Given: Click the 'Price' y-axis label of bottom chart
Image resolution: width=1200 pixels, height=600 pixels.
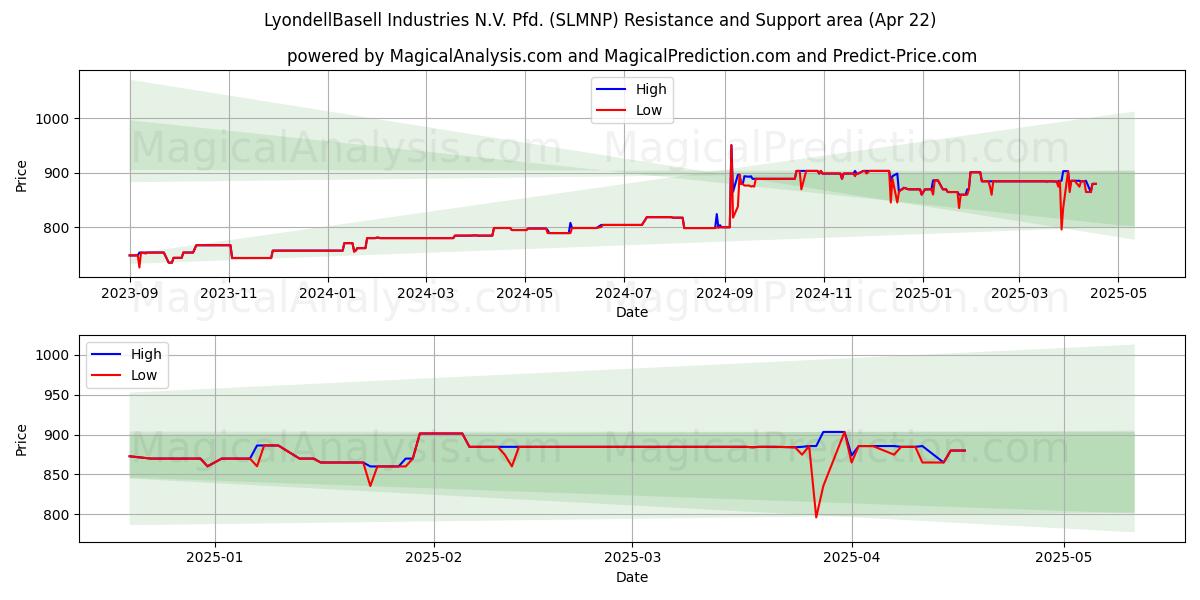Looking at the screenshot, I should tap(22, 439).
